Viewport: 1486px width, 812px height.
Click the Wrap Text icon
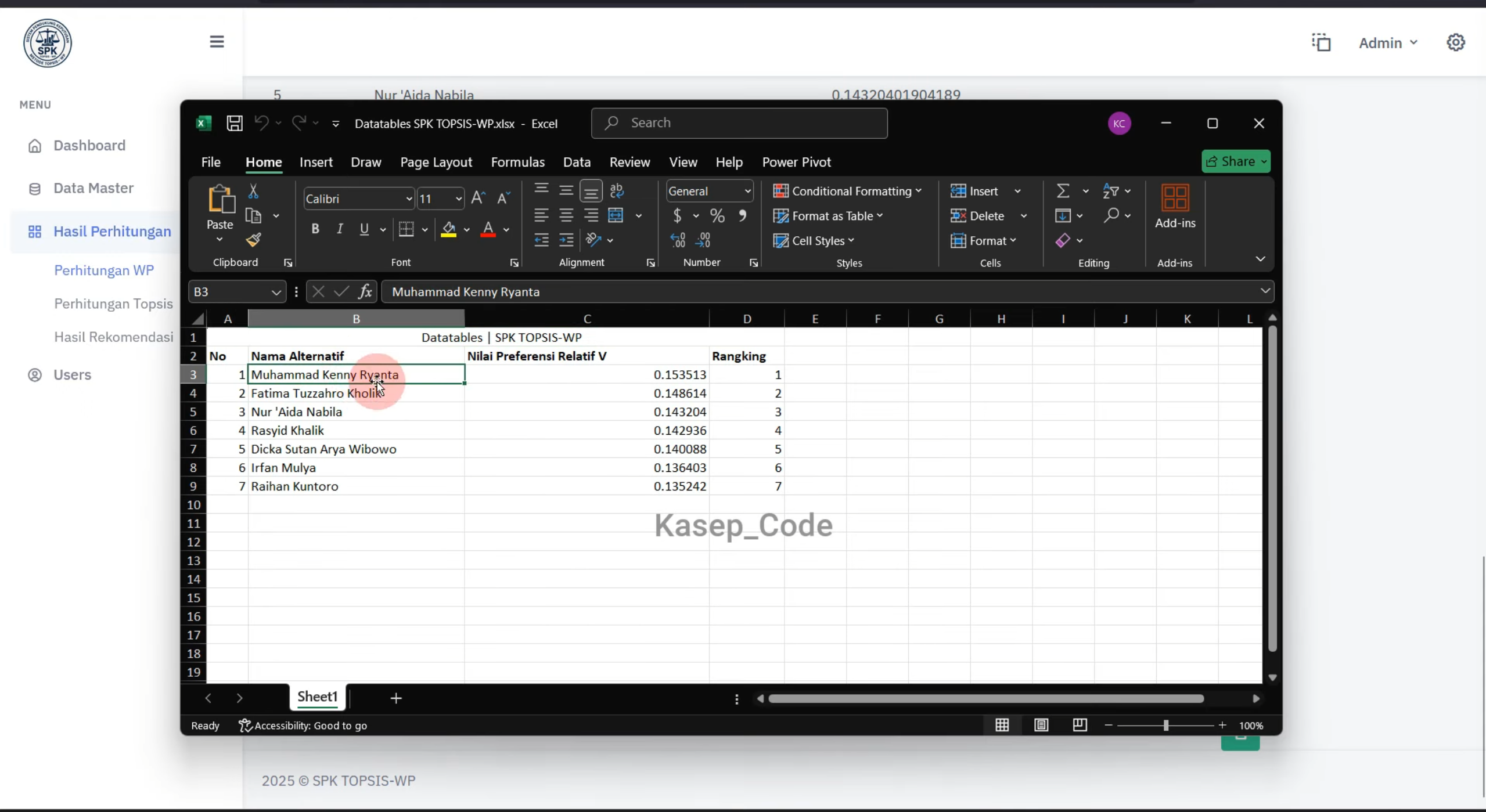click(x=617, y=190)
